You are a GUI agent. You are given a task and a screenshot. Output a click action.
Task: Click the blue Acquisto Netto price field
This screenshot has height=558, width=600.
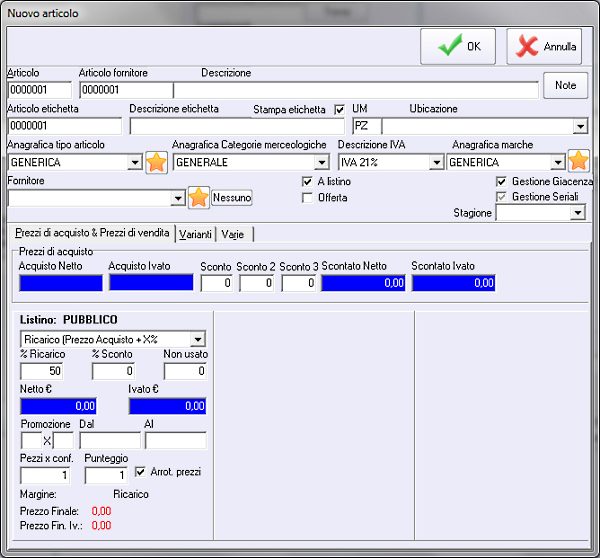click(x=60, y=283)
